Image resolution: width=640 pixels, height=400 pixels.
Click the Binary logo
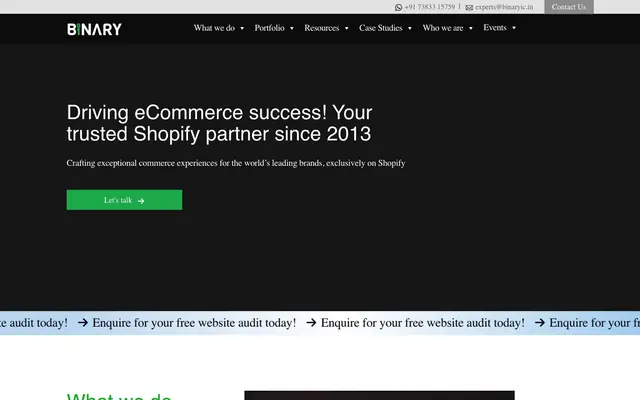[94, 29]
